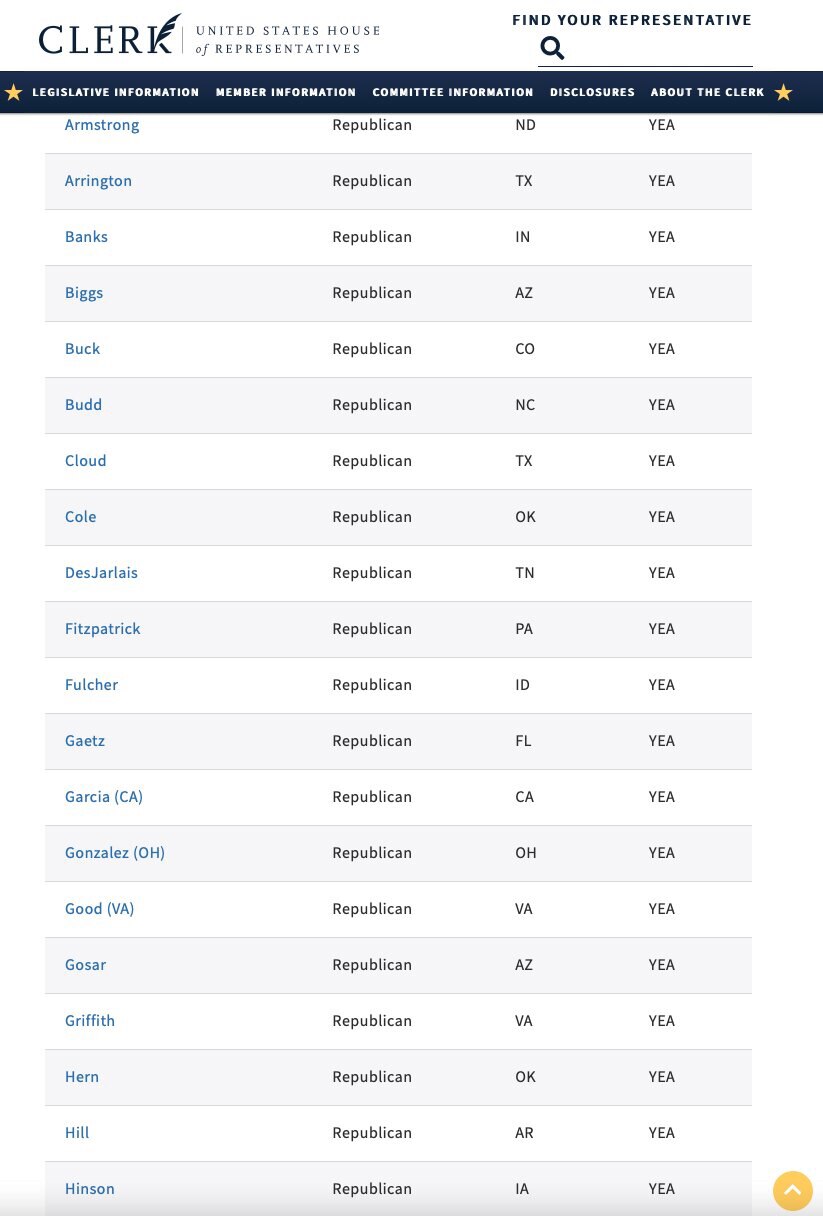823x1216 pixels.
Task: Focus the Find Your Representative search field
Action: [660, 48]
